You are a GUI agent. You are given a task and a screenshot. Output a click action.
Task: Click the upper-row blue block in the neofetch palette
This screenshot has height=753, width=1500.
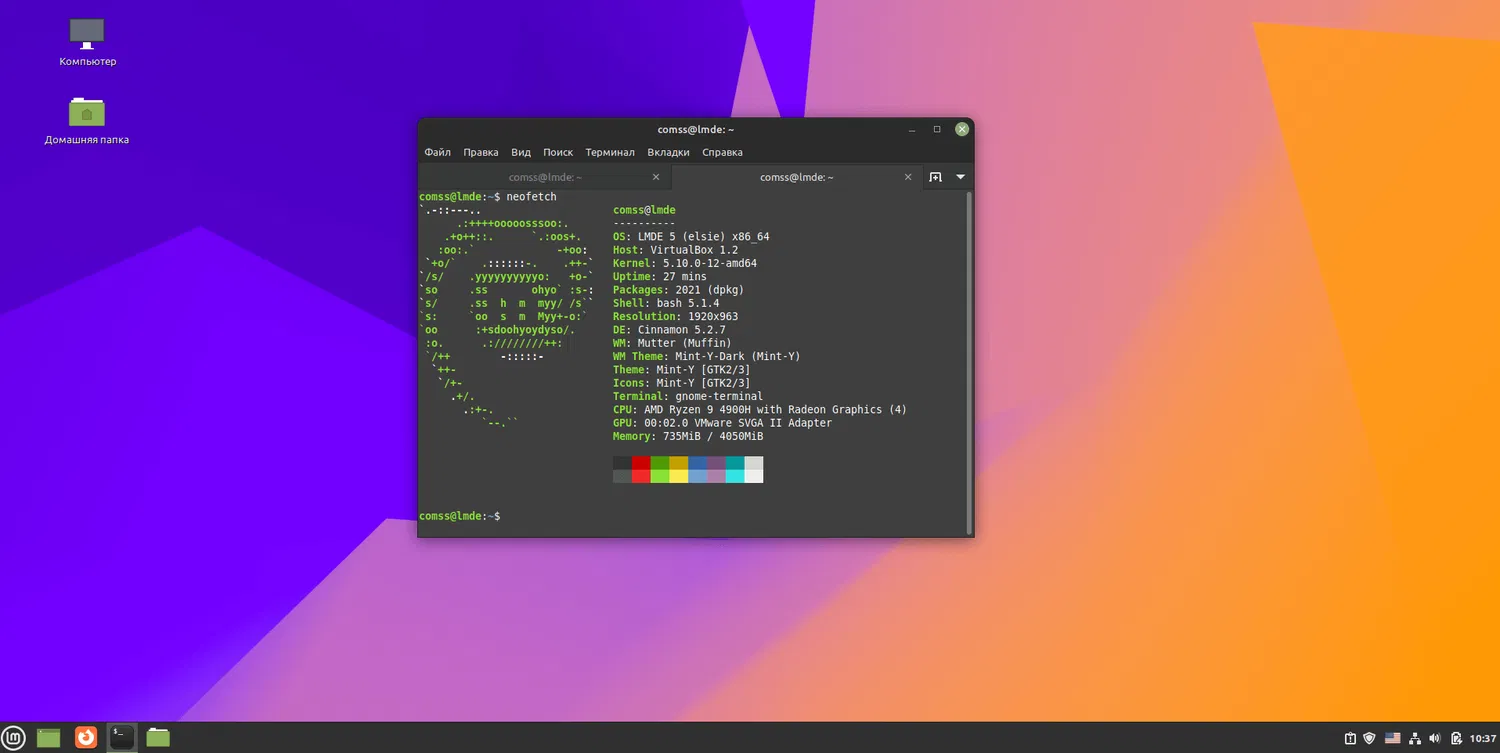tap(698, 463)
